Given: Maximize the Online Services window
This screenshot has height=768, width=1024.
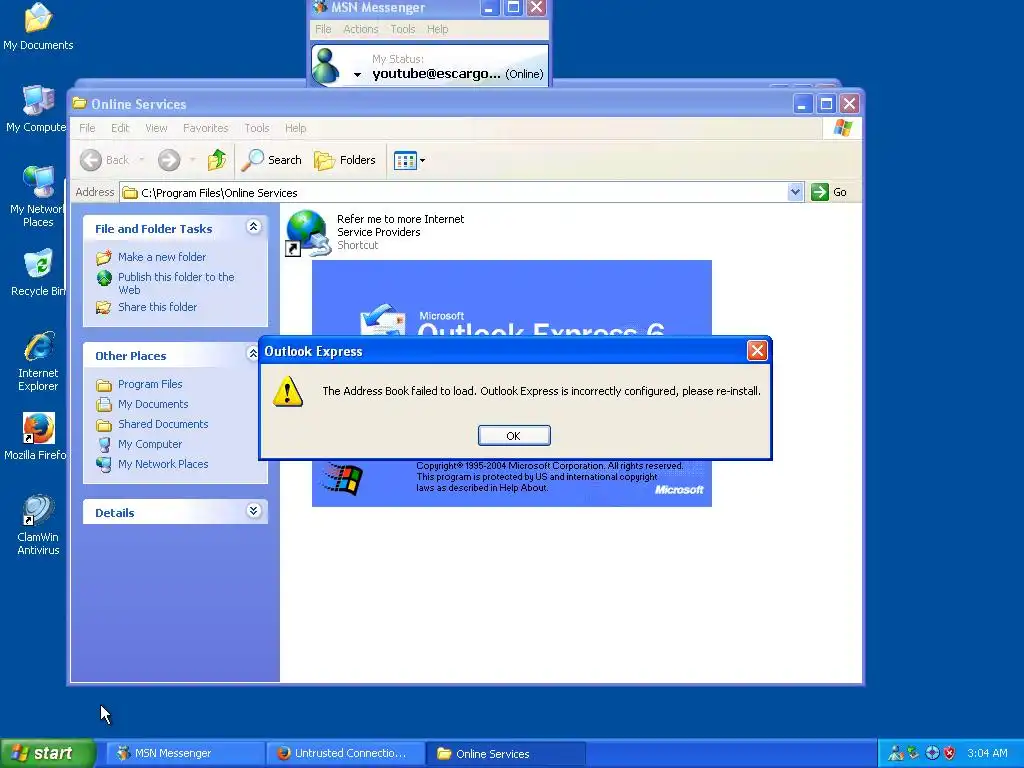Looking at the screenshot, I should (826, 104).
